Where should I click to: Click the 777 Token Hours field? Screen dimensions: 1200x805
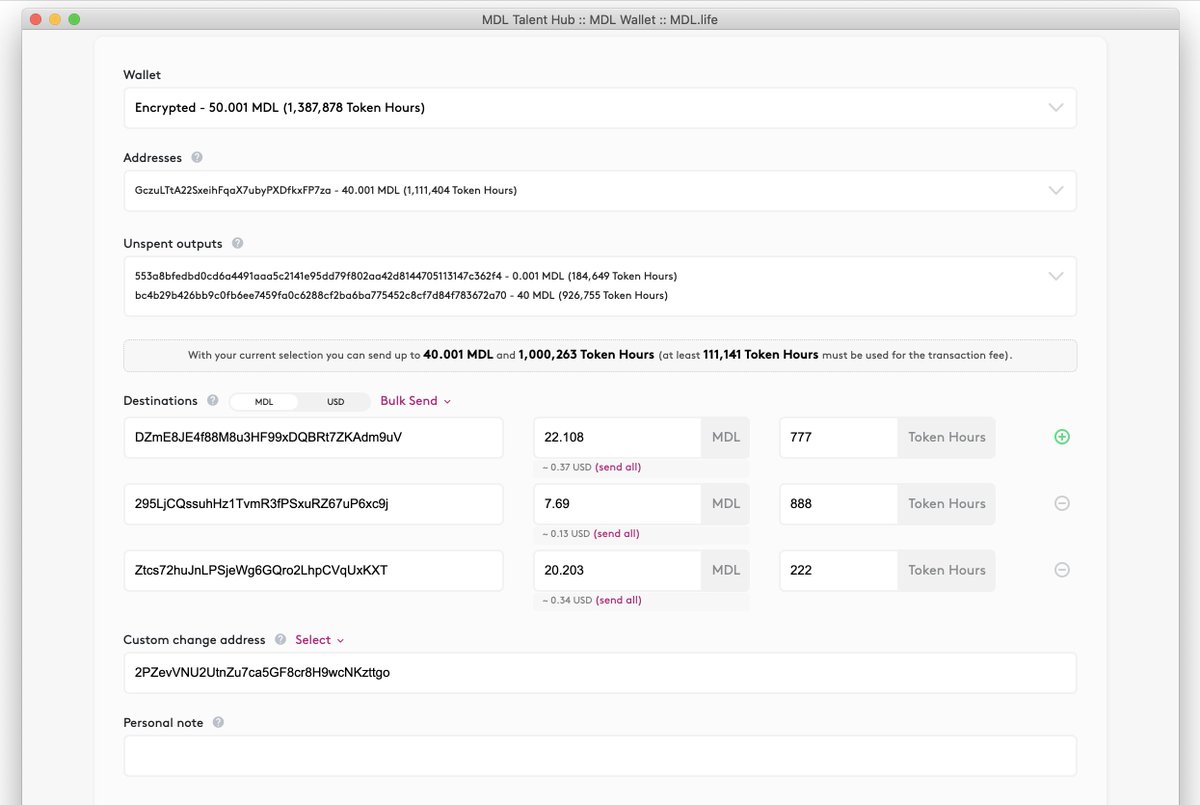(x=838, y=438)
